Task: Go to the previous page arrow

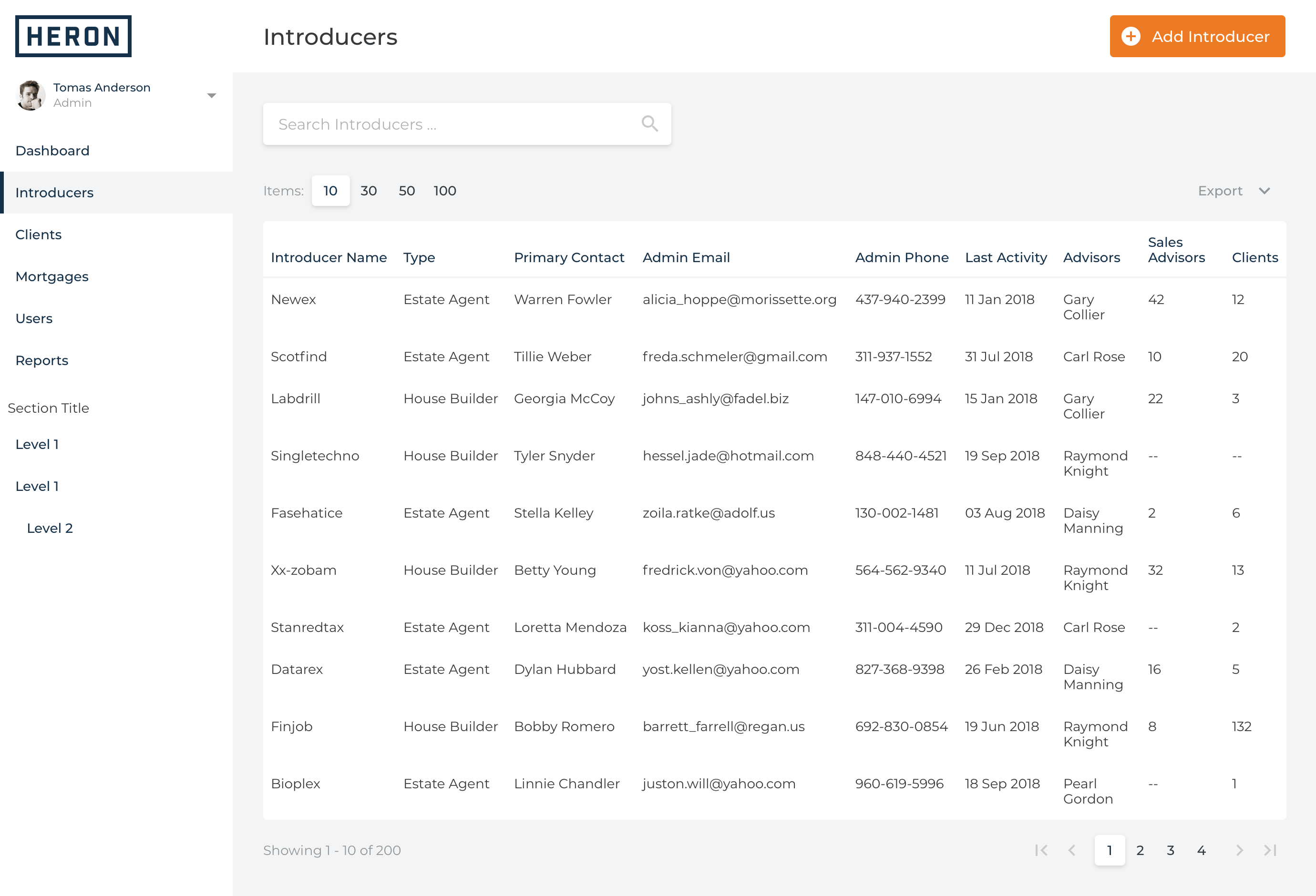Action: tap(1071, 850)
